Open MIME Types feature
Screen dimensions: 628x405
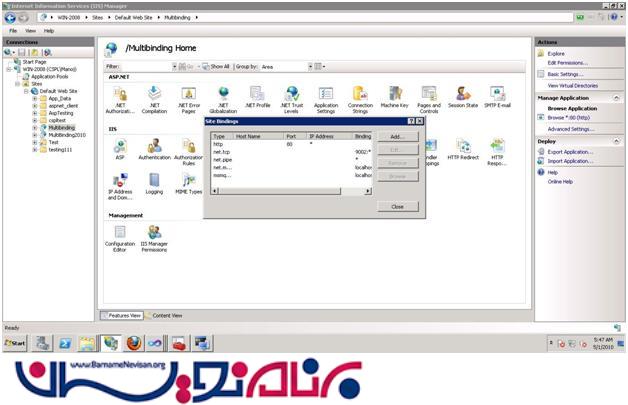[x=189, y=184]
